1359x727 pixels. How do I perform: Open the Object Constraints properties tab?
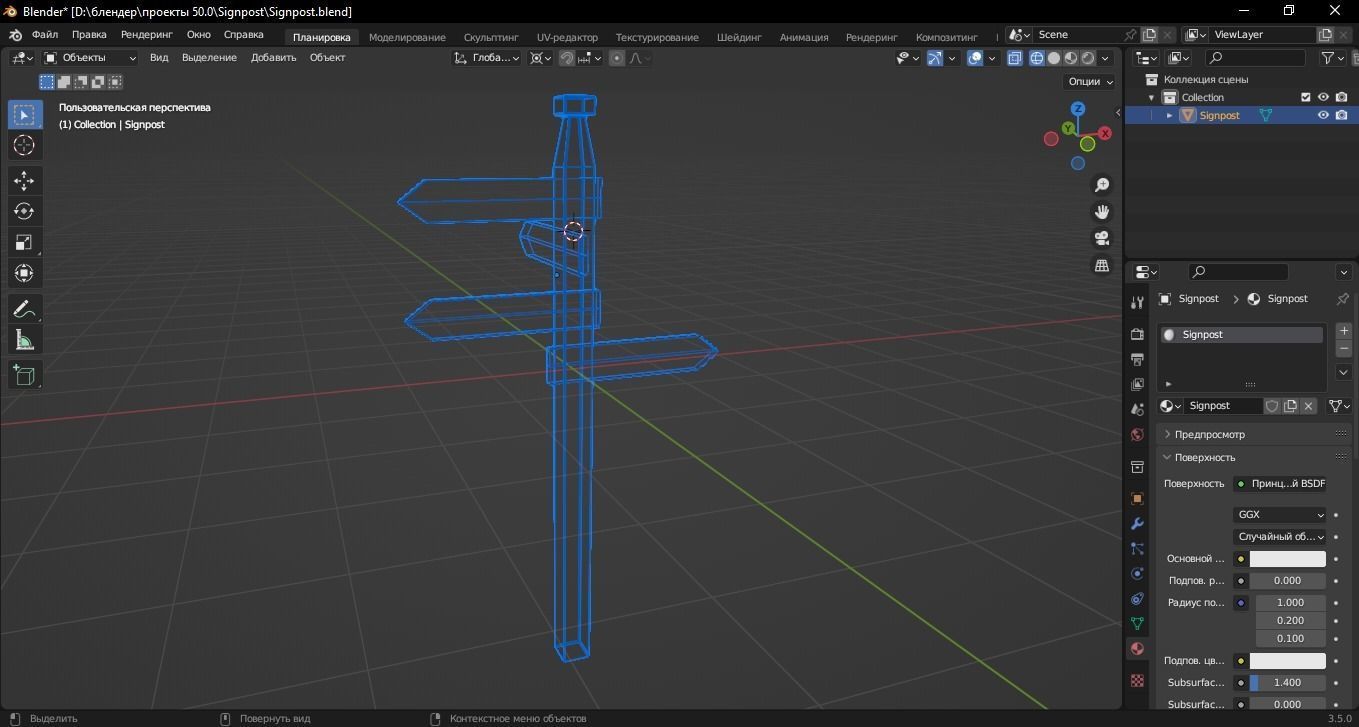1137,598
